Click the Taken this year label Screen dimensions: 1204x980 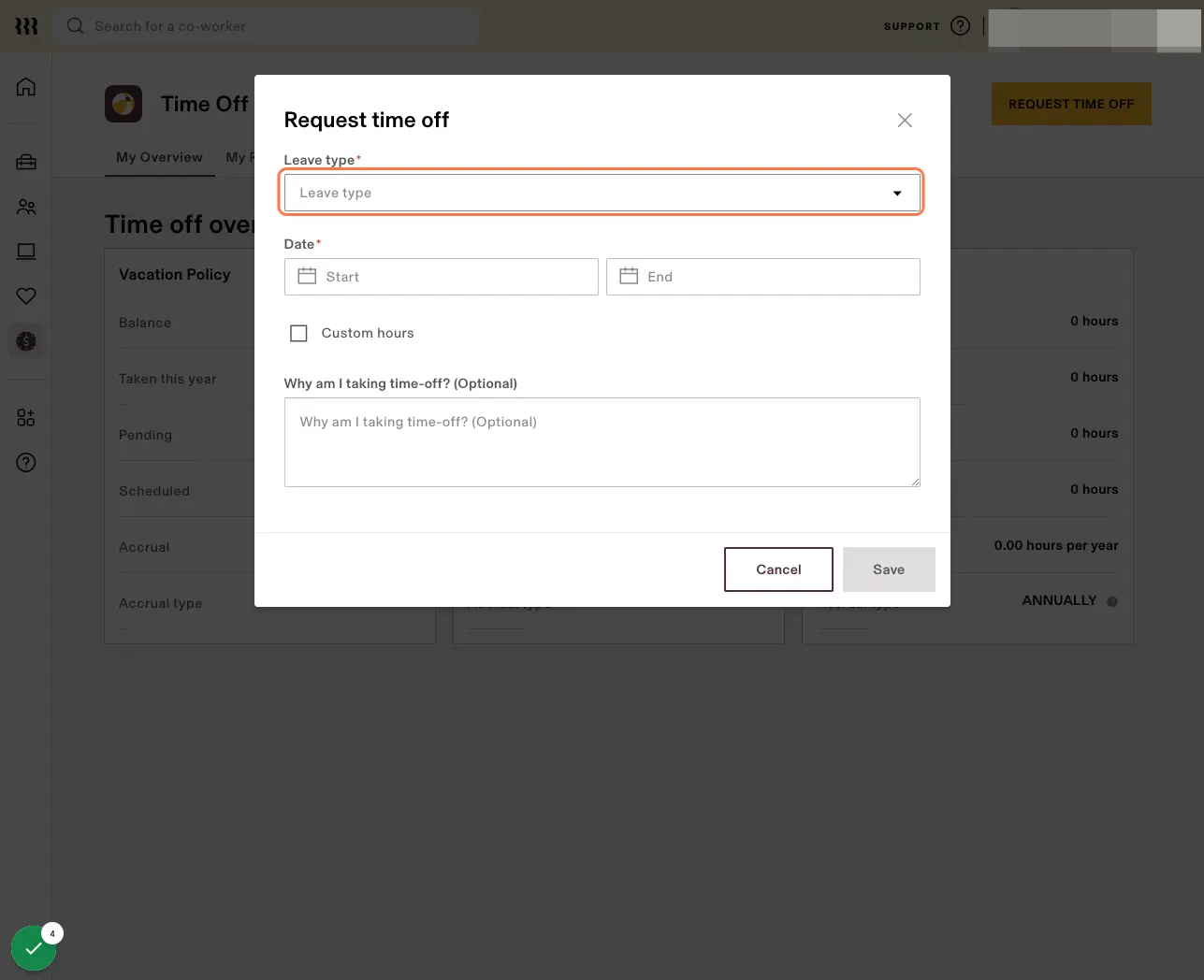click(167, 379)
